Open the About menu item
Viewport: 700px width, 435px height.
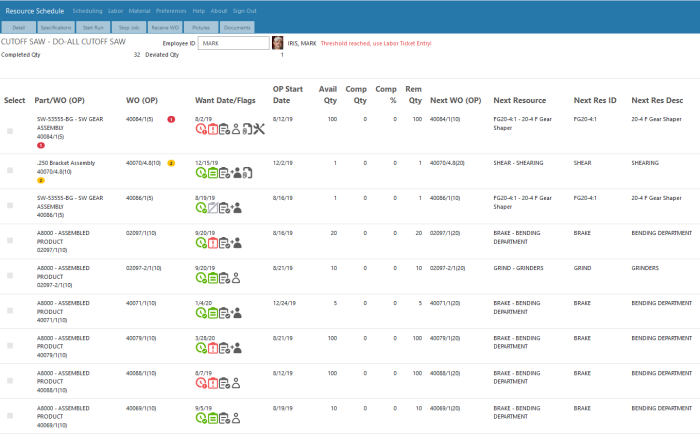(219, 11)
